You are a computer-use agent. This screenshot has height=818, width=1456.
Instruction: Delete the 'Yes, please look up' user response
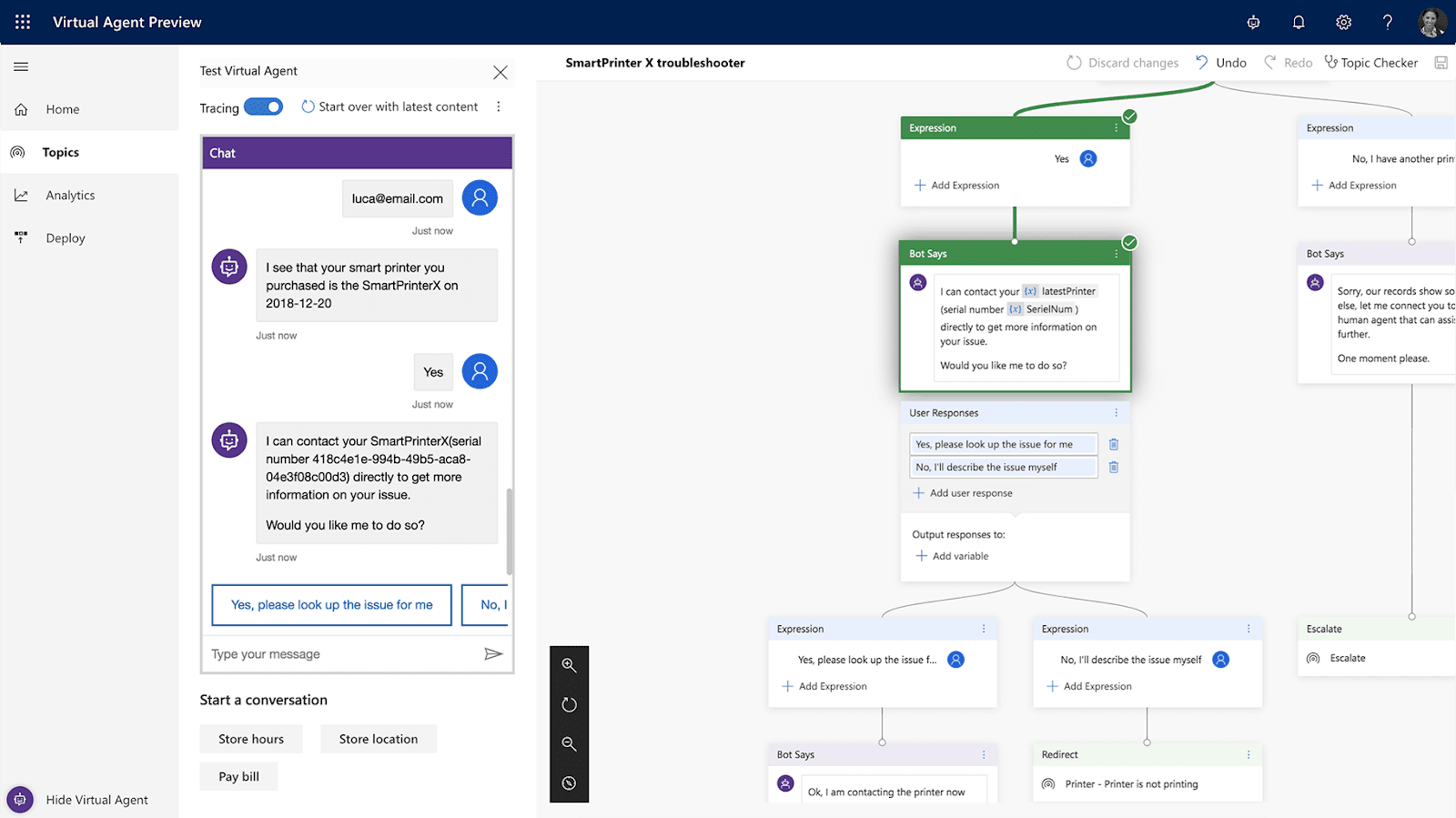(1113, 444)
